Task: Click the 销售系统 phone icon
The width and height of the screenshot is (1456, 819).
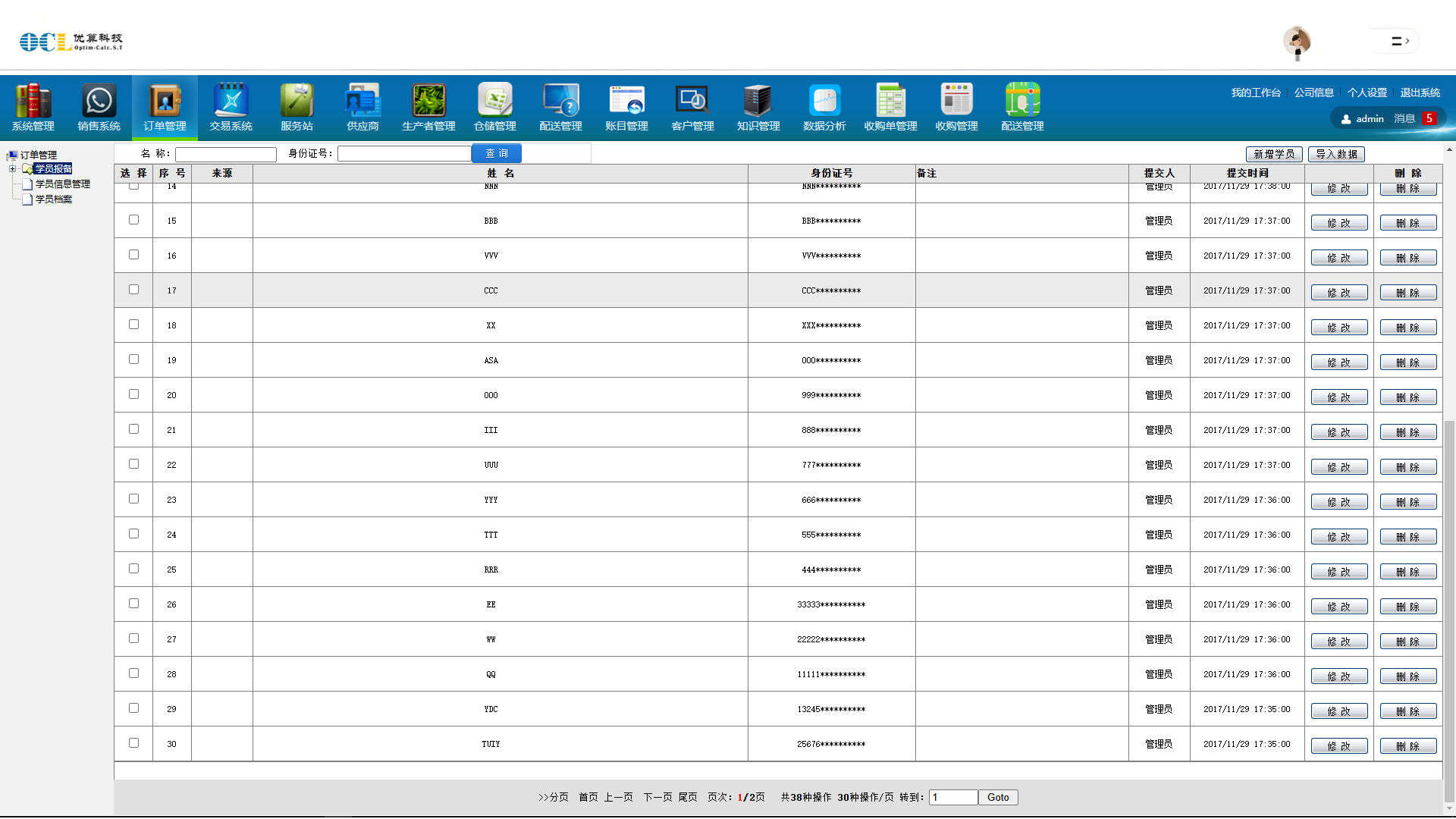Action: (x=99, y=101)
